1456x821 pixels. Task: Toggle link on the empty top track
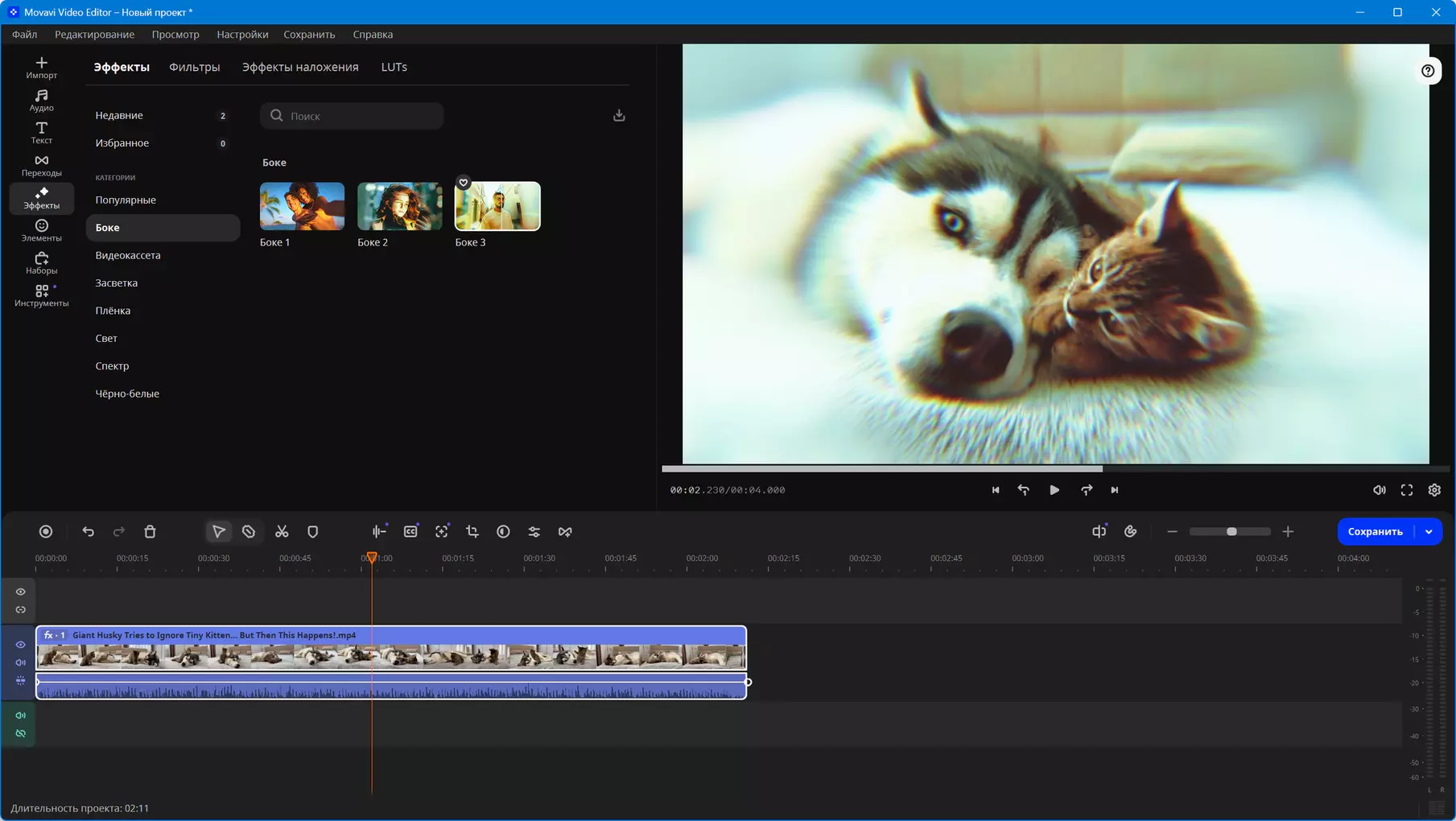[x=21, y=609]
